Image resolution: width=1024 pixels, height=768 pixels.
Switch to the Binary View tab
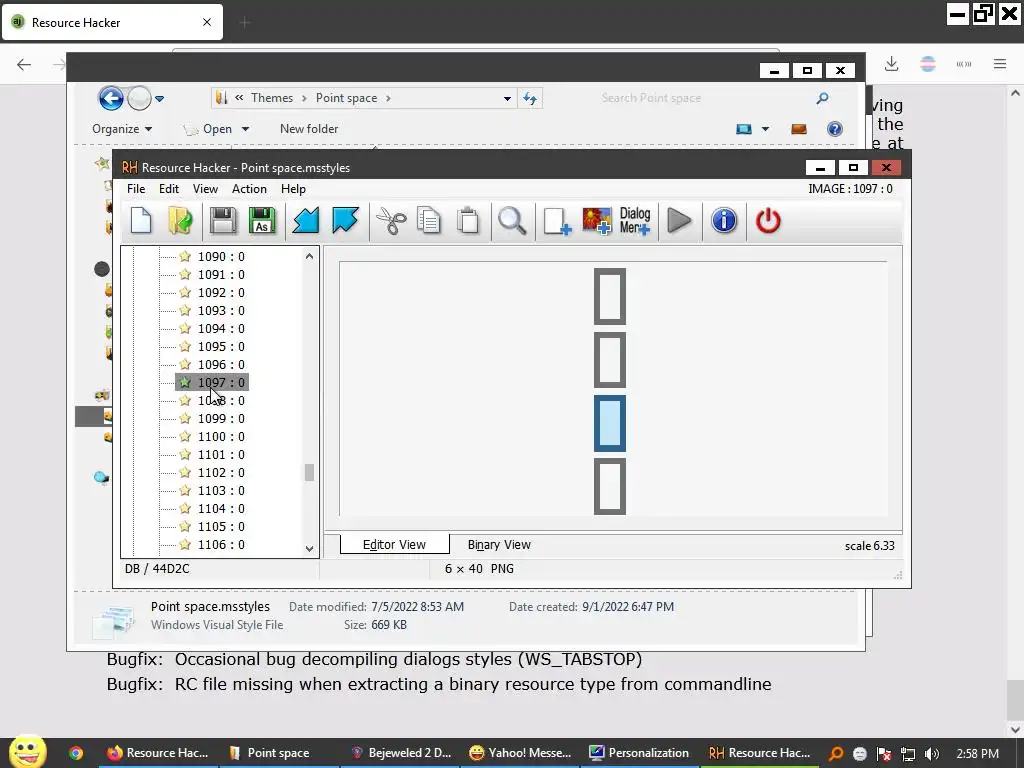tap(499, 545)
